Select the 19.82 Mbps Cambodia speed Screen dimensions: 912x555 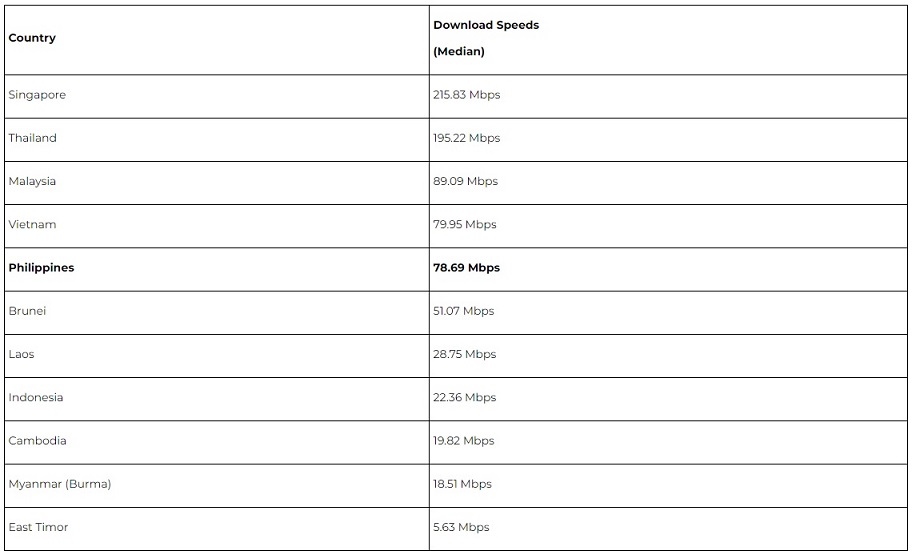click(463, 441)
